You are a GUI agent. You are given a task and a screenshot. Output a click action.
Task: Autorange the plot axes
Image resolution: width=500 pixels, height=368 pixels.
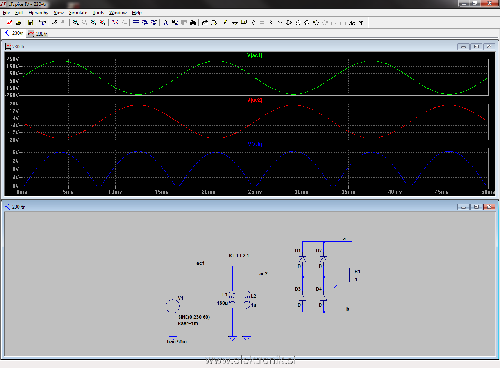[x=115, y=22]
